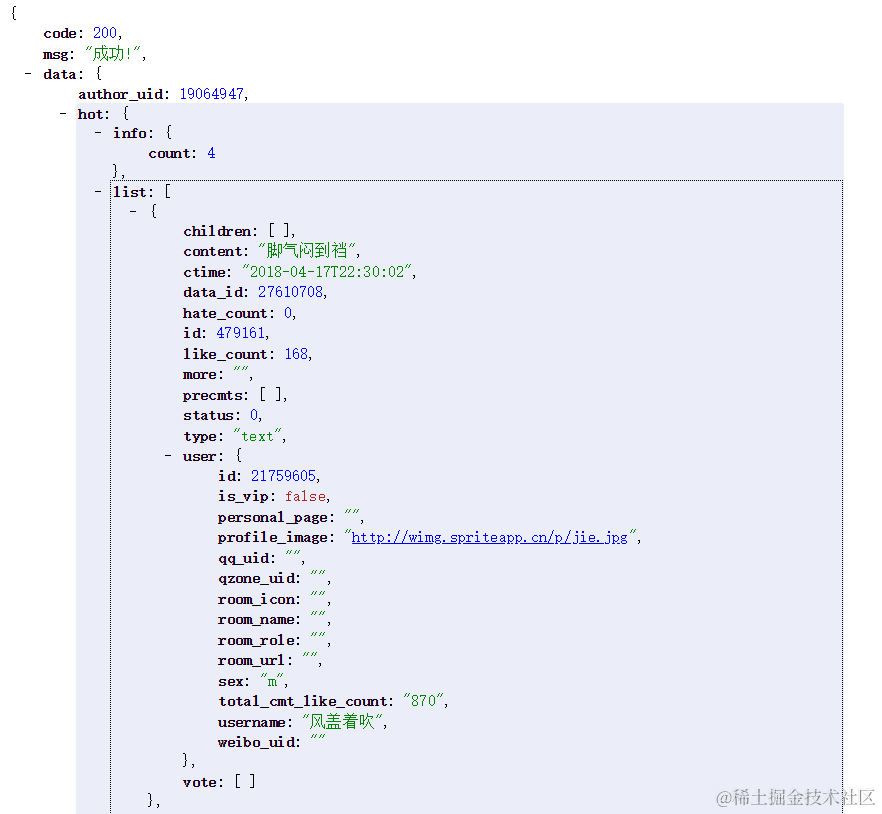The height and width of the screenshot is (814, 882).
Task: Click total_cmt_like_count value "870"
Action: (x=424, y=701)
